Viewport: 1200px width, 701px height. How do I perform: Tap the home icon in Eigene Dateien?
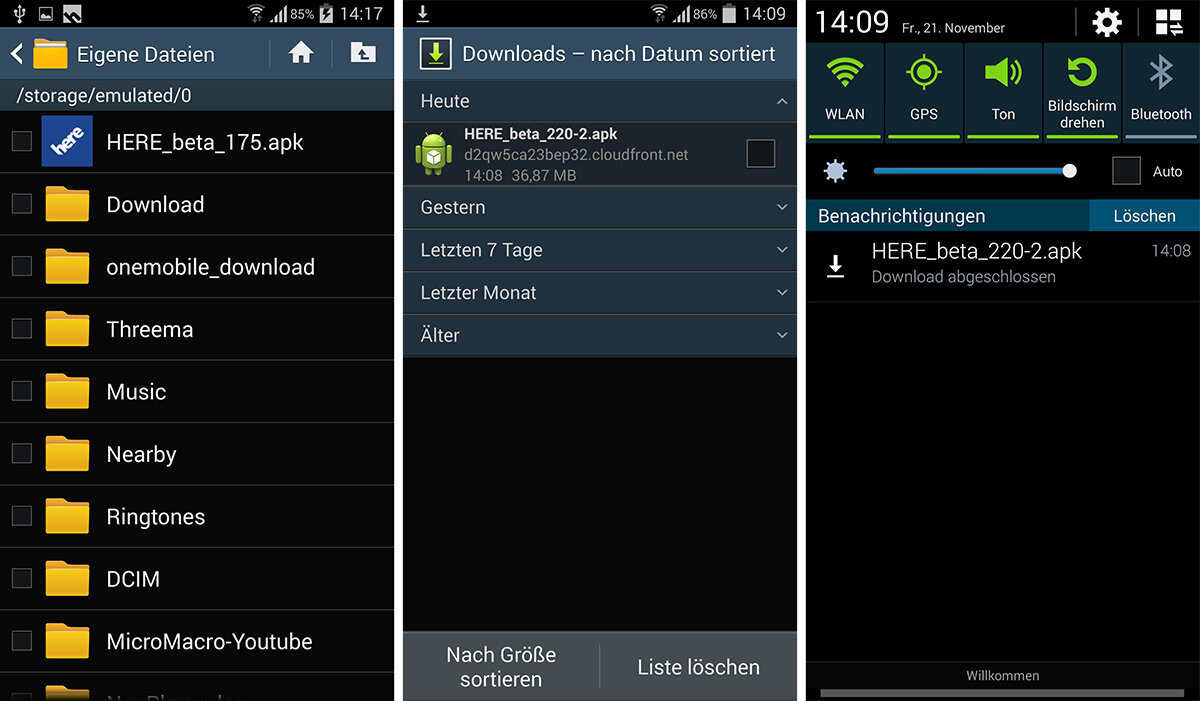tap(301, 53)
